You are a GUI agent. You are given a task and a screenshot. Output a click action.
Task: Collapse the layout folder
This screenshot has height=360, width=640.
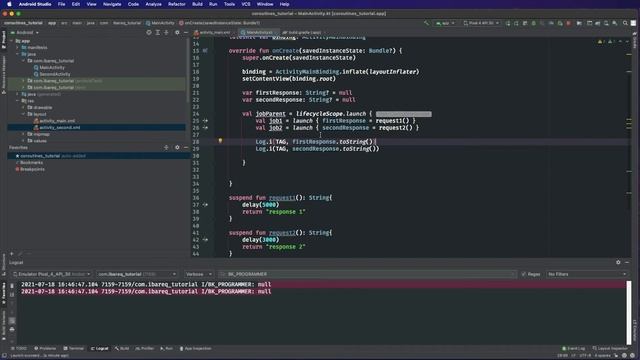pyautogui.click(x=23, y=114)
